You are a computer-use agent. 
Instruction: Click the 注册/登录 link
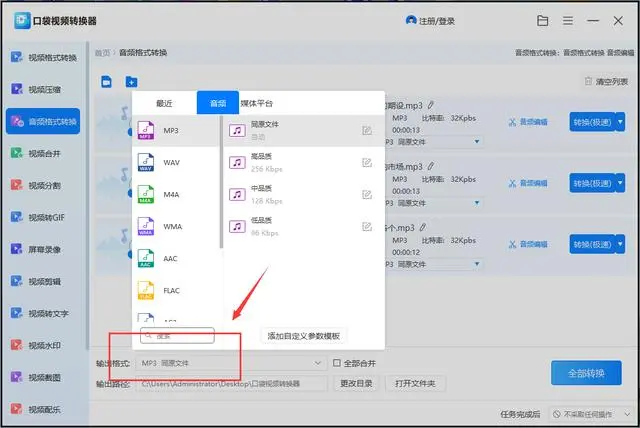click(430, 20)
